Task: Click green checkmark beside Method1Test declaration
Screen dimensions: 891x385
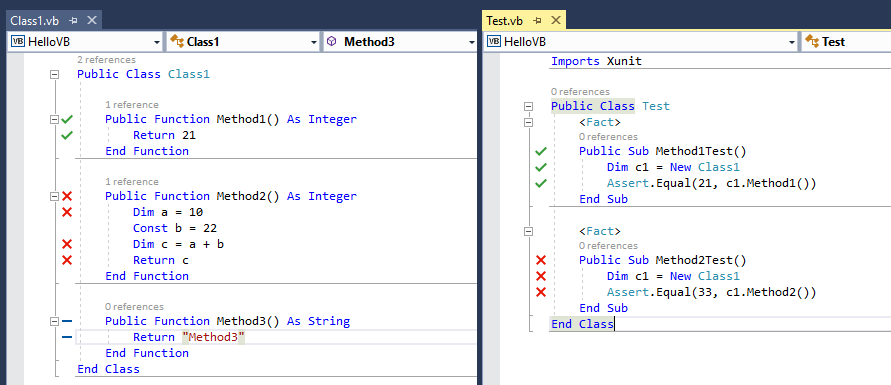Action: click(541, 151)
